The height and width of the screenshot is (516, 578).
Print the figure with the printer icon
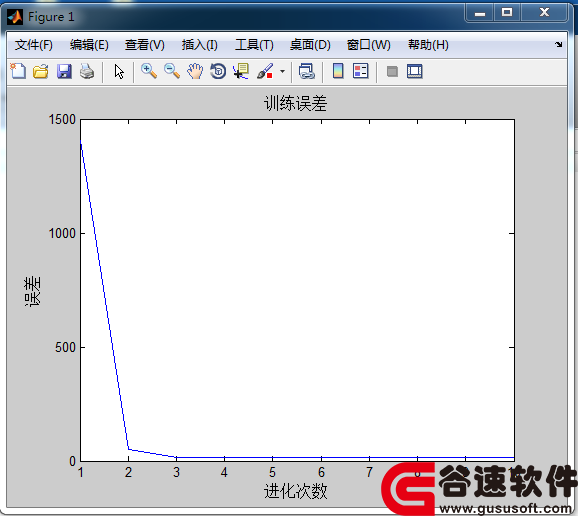tap(87, 71)
